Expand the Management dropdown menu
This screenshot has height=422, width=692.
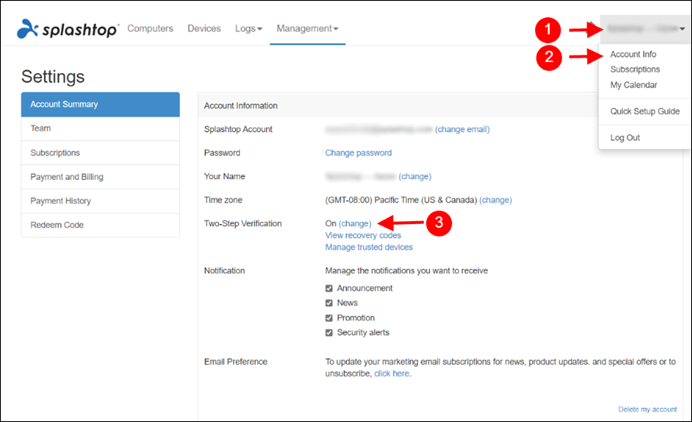pyautogui.click(x=307, y=28)
